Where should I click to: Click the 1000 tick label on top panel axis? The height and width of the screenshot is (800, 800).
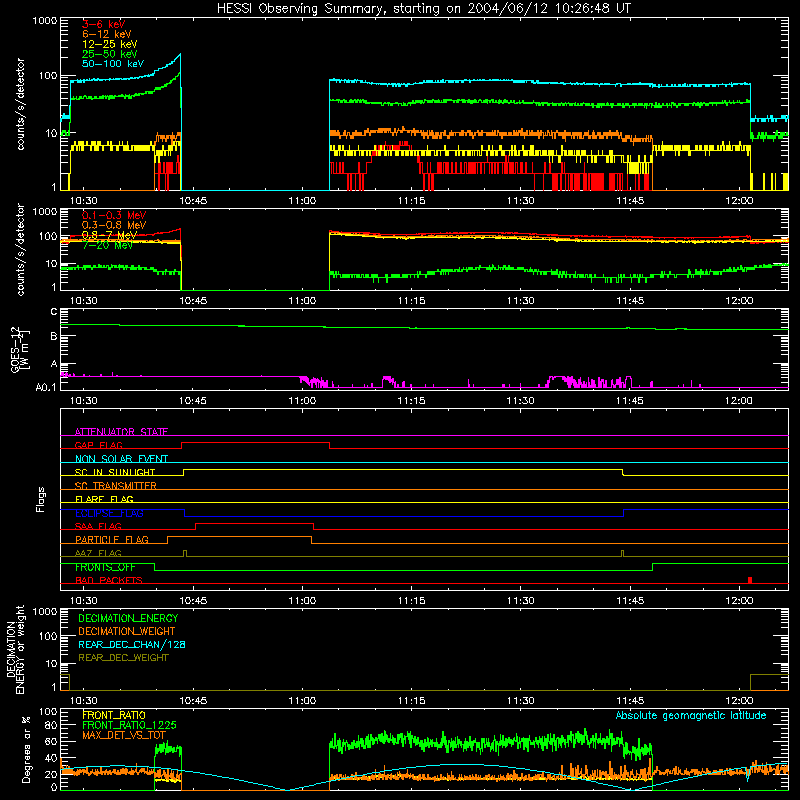click(x=45, y=21)
